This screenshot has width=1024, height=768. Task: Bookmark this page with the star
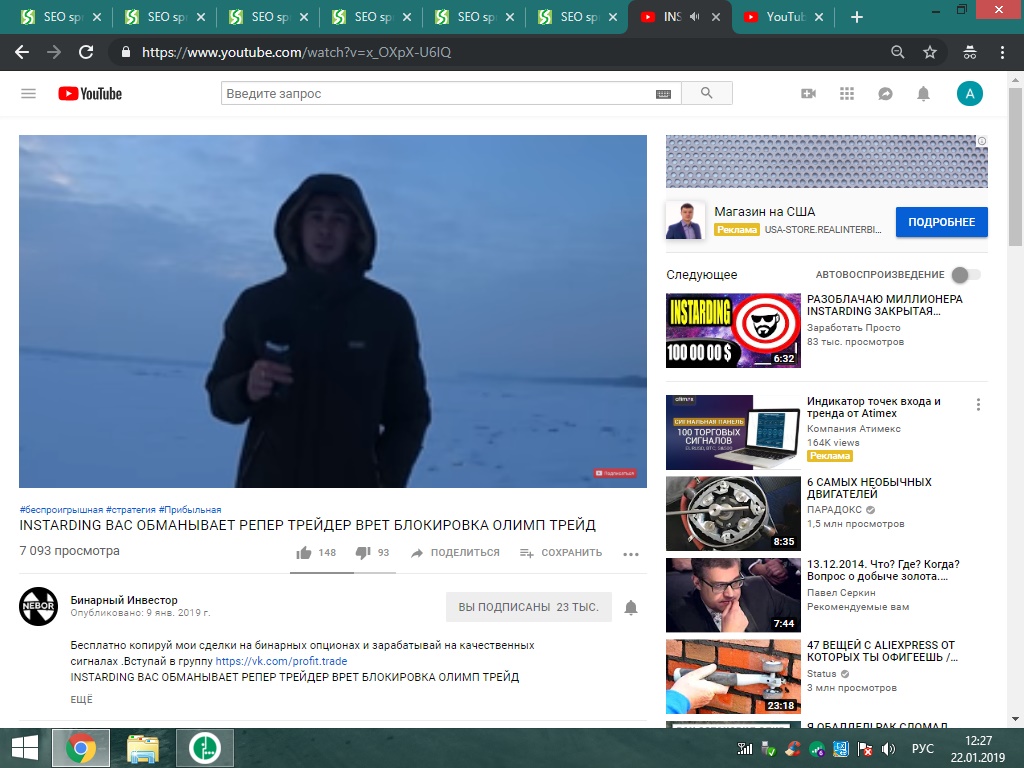click(930, 52)
